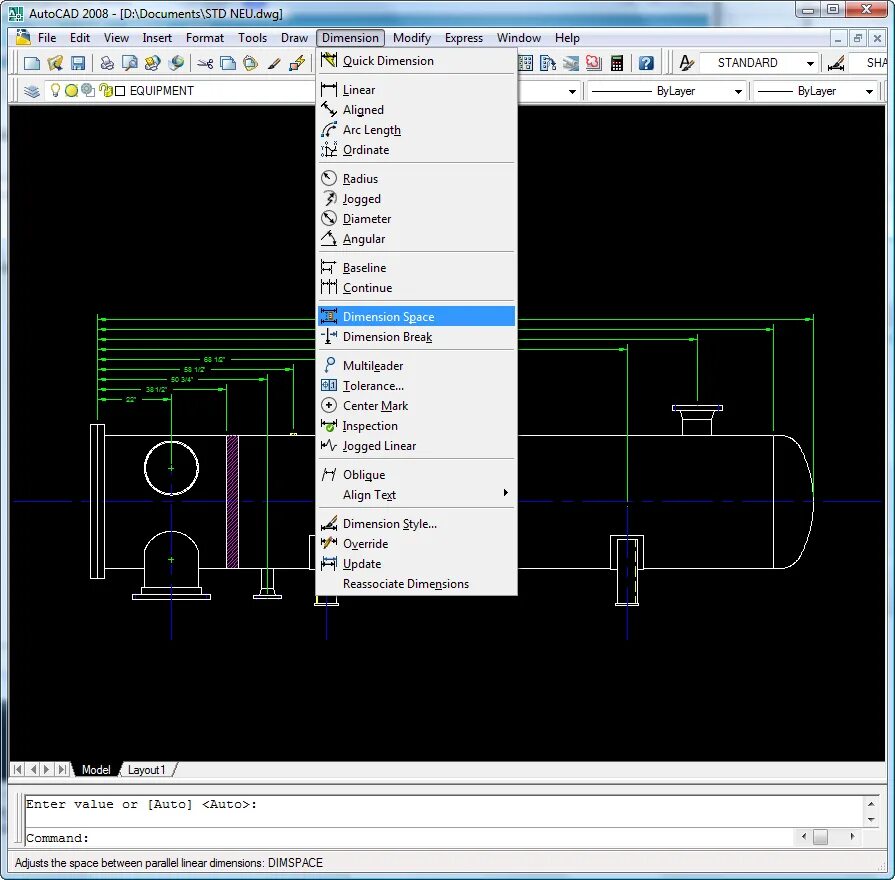Image resolution: width=895 pixels, height=880 pixels.
Task: Open the second ByLayer lineweight dropdown
Action: 869,91
